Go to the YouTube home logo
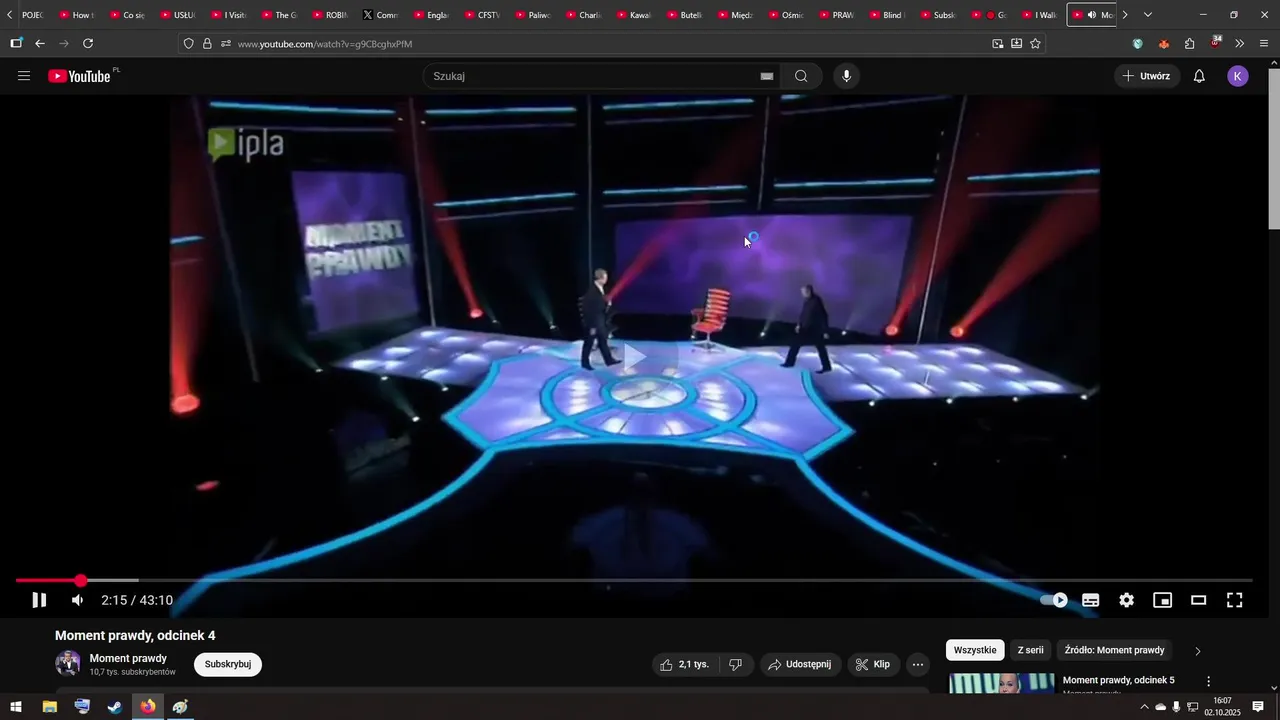The width and height of the screenshot is (1280, 720). coord(80,76)
